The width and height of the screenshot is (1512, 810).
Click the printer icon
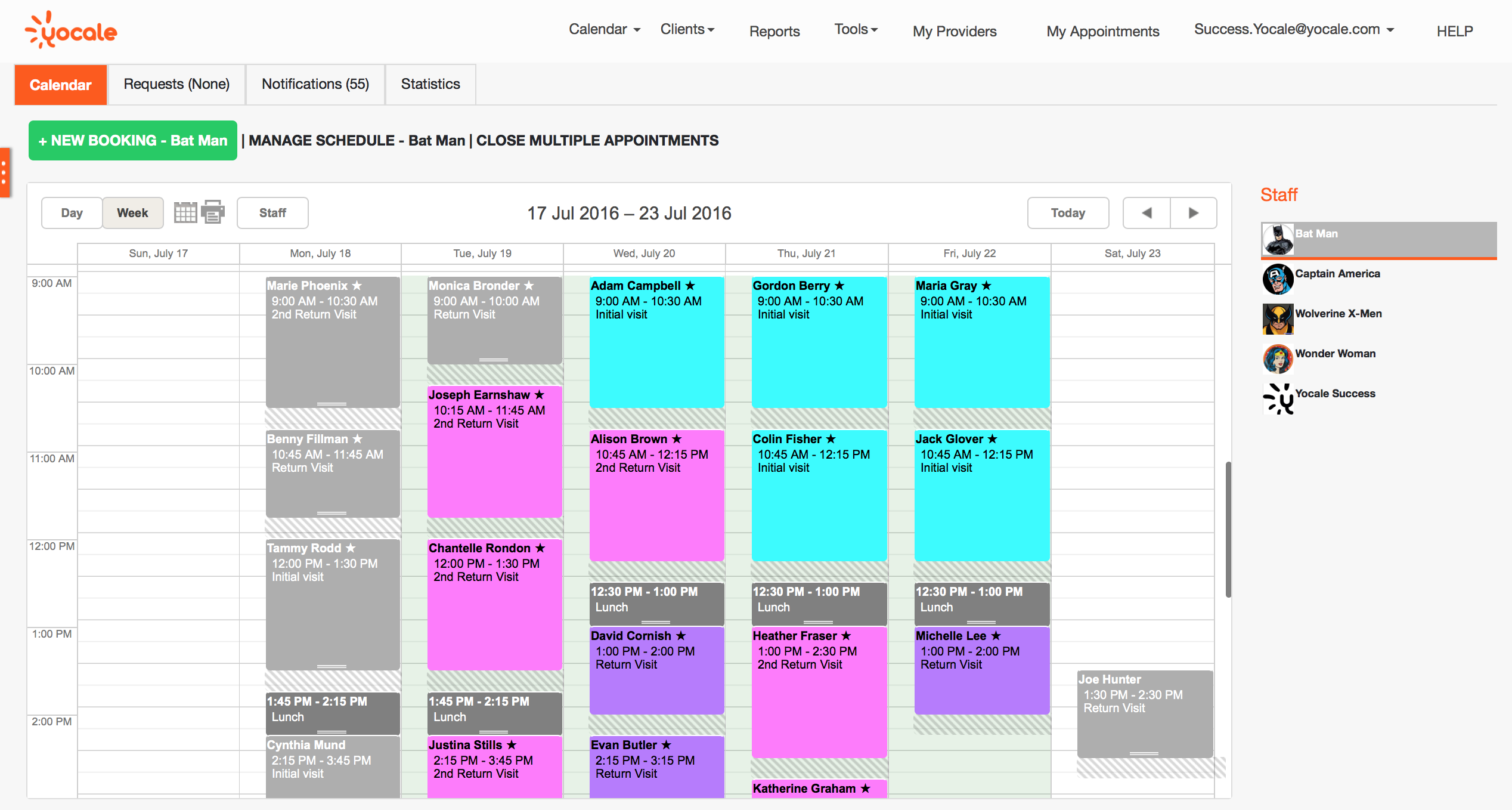213,212
